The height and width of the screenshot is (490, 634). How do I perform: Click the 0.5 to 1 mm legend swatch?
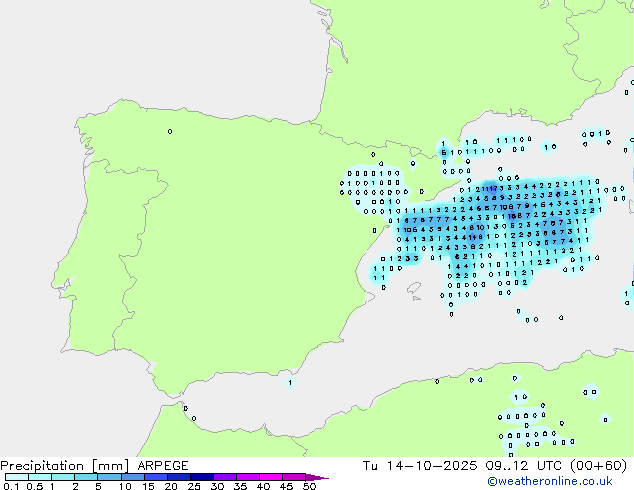pyautogui.click(x=40, y=477)
